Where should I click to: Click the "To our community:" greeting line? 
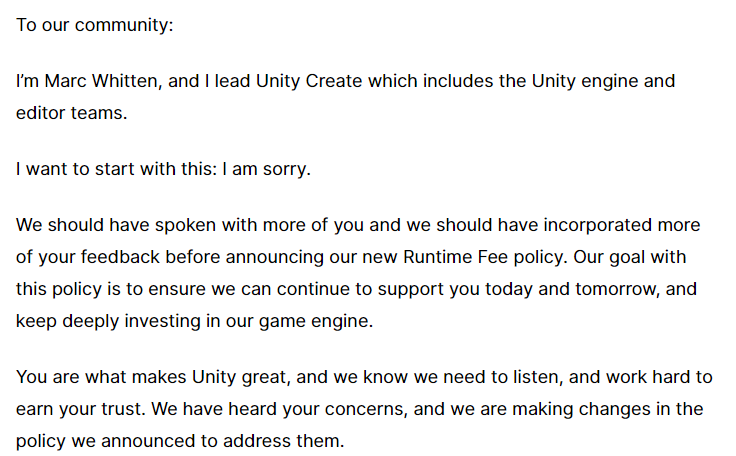[x=95, y=24]
